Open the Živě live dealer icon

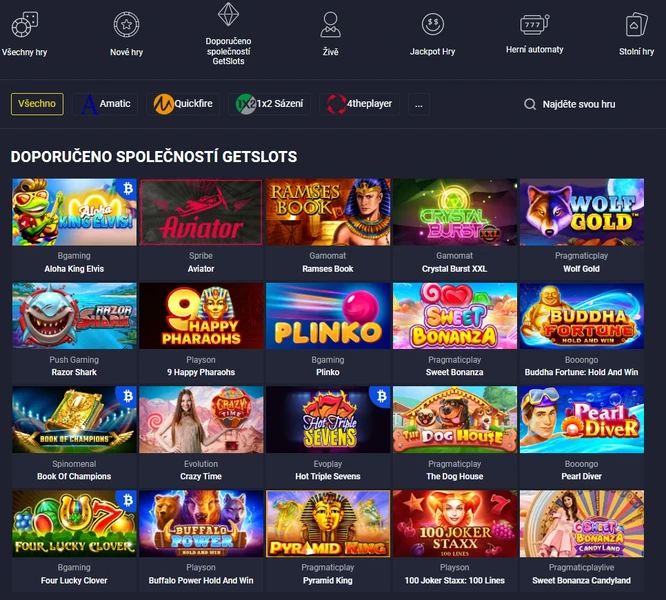330,25
